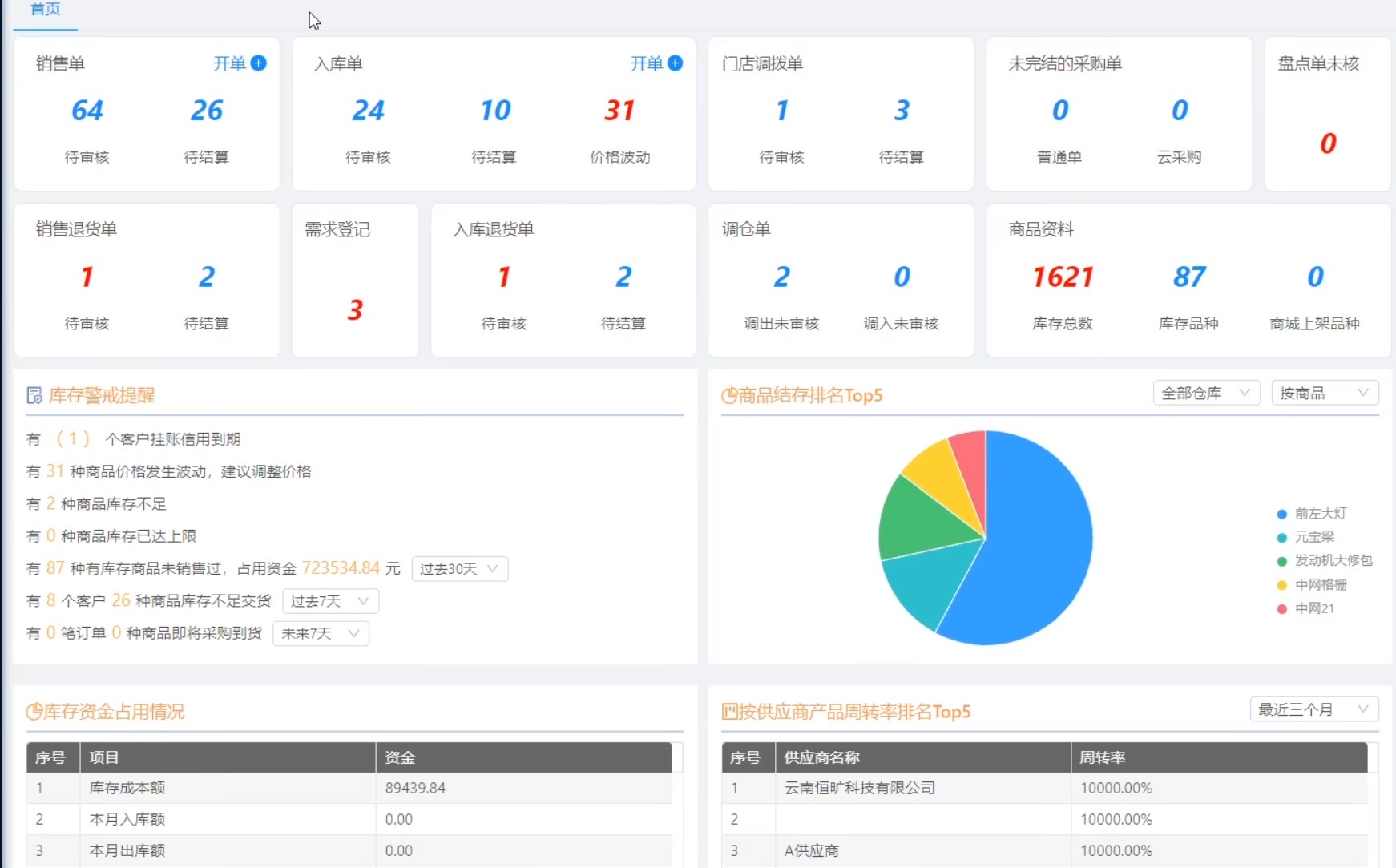Click the 87 库存品种 figure
The height and width of the screenshot is (868, 1396).
point(1189,277)
